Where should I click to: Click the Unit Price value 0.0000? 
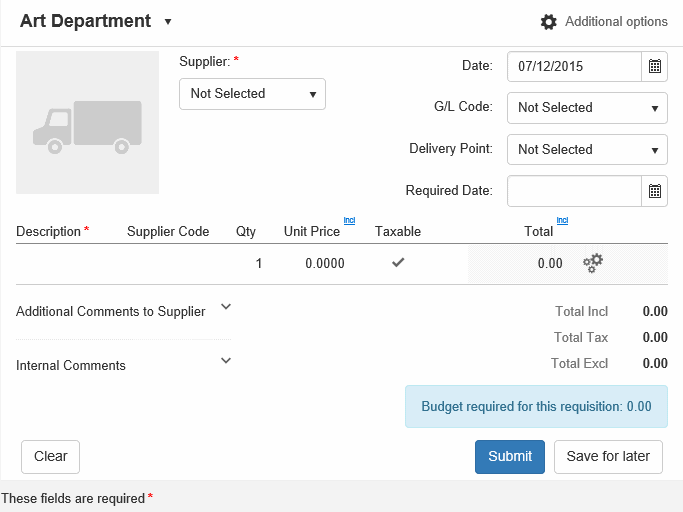coord(325,263)
